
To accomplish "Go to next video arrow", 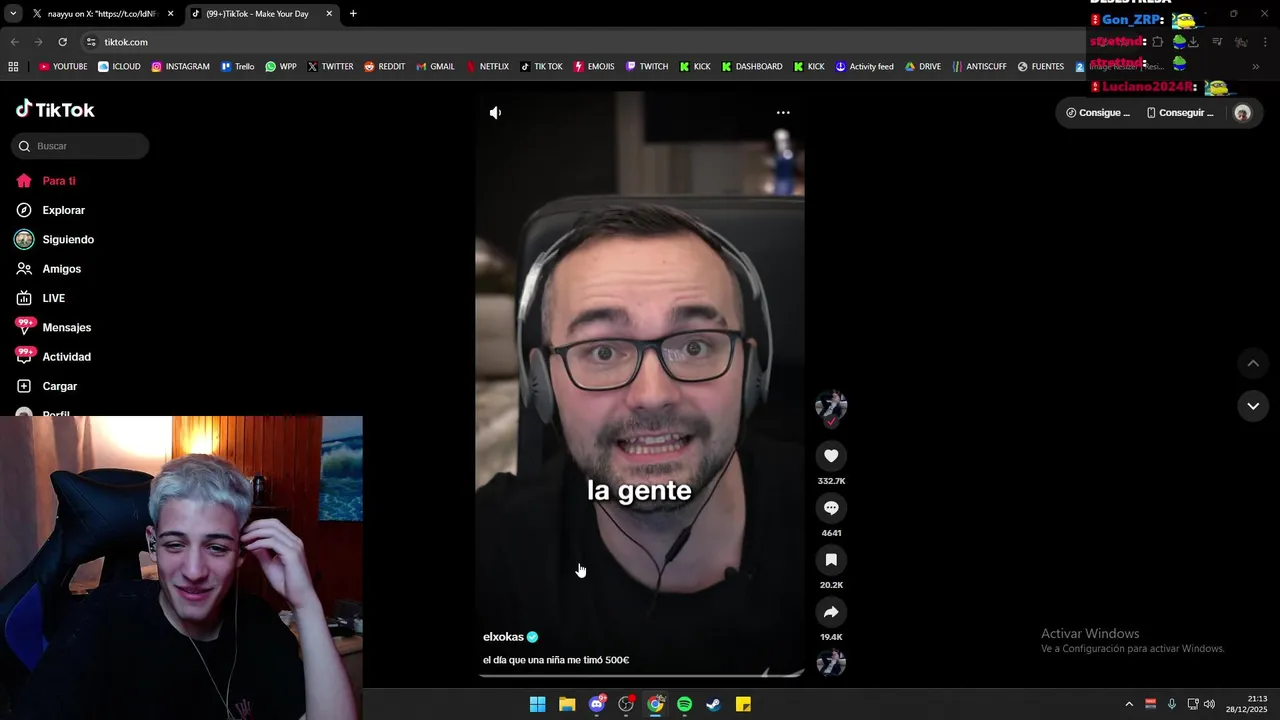I will click(1253, 406).
